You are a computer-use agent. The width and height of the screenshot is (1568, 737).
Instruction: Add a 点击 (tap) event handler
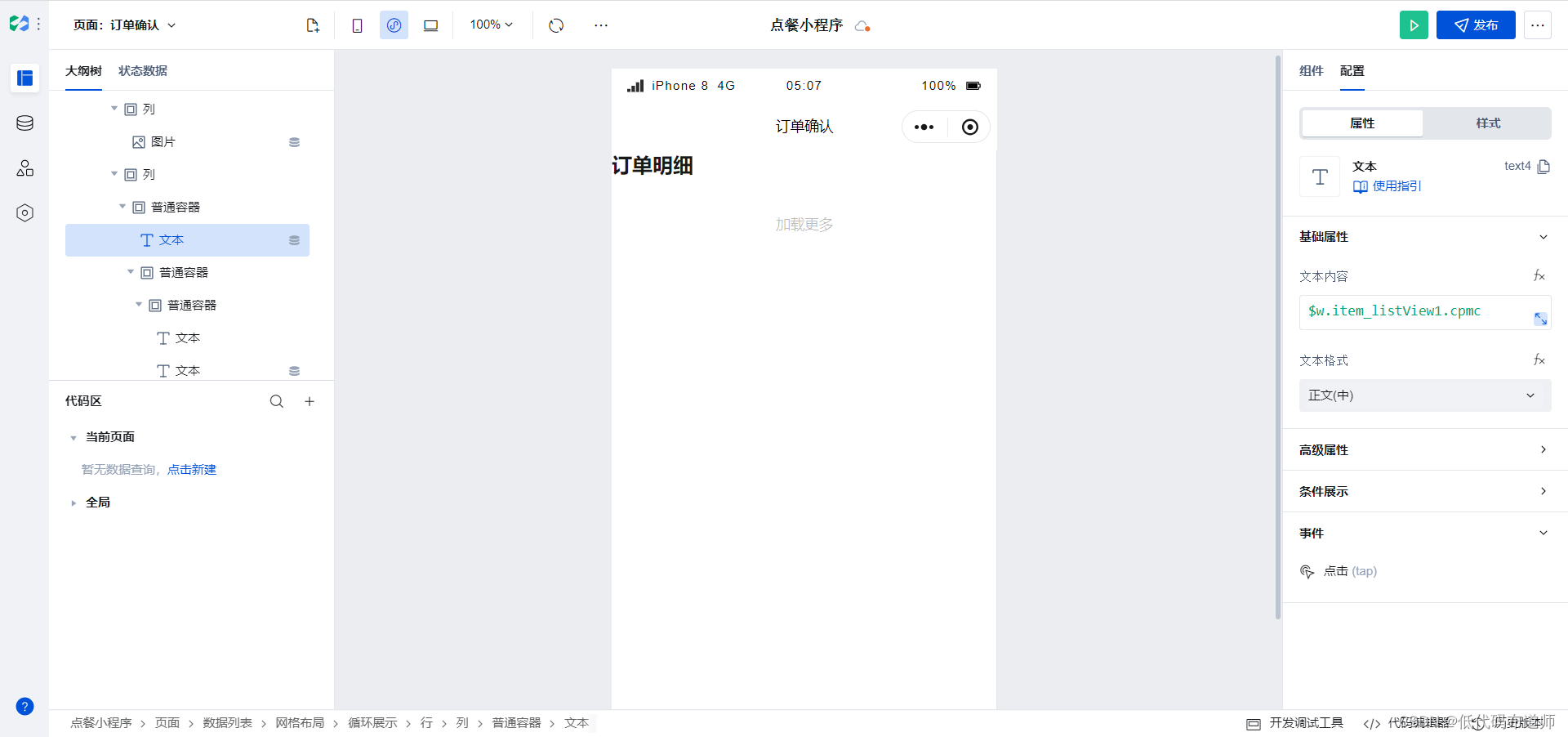point(1339,571)
